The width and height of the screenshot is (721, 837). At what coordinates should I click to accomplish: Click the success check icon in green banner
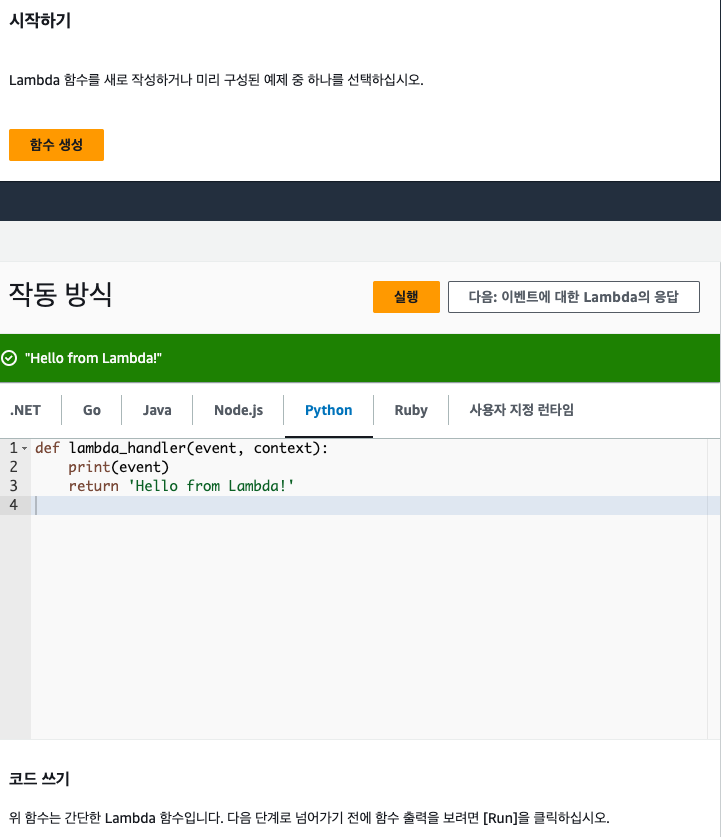9,358
